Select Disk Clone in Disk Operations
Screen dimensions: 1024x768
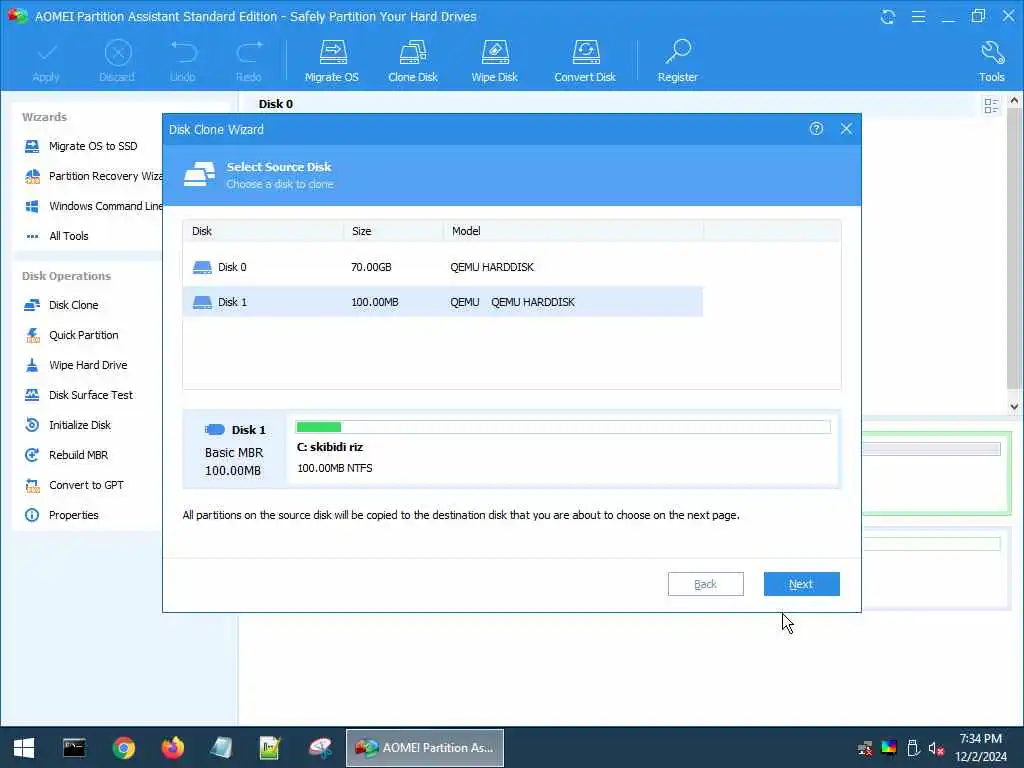(61, 305)
